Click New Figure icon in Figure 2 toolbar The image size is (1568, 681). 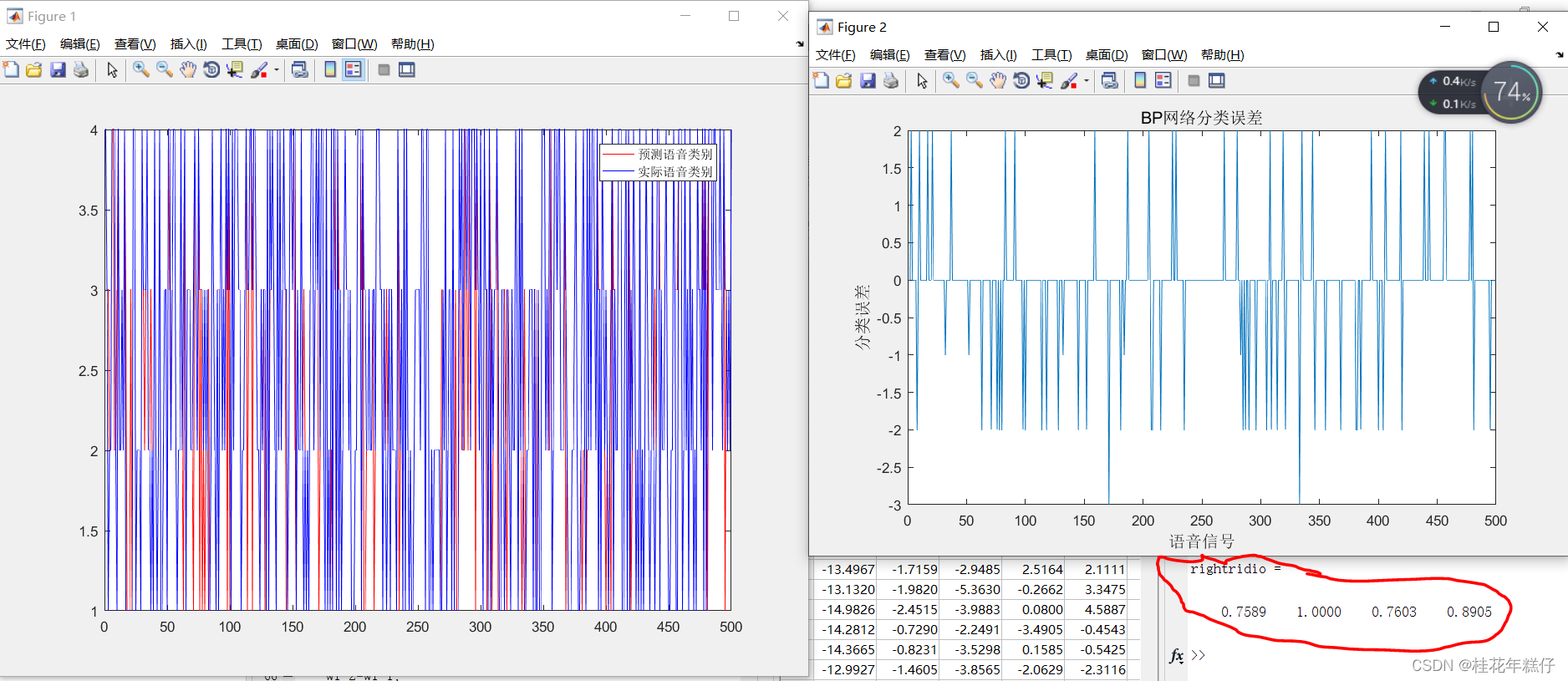821,80
